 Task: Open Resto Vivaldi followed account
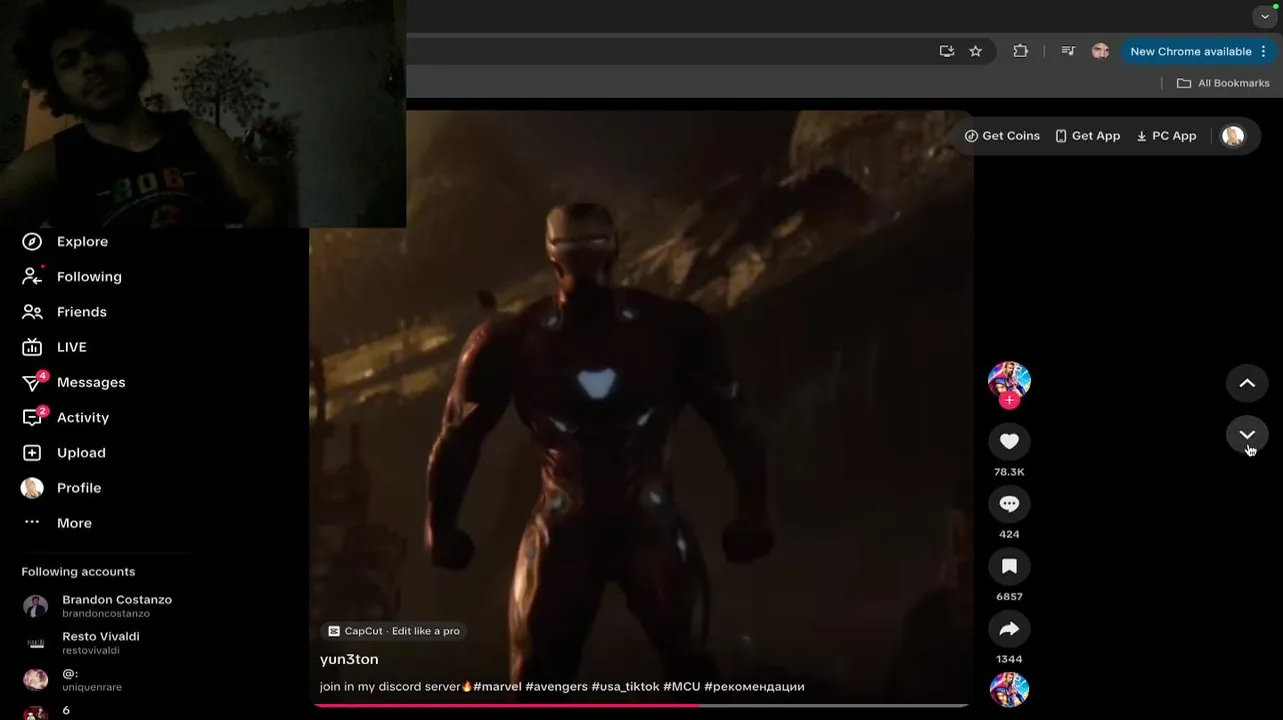tap(81, 643)
